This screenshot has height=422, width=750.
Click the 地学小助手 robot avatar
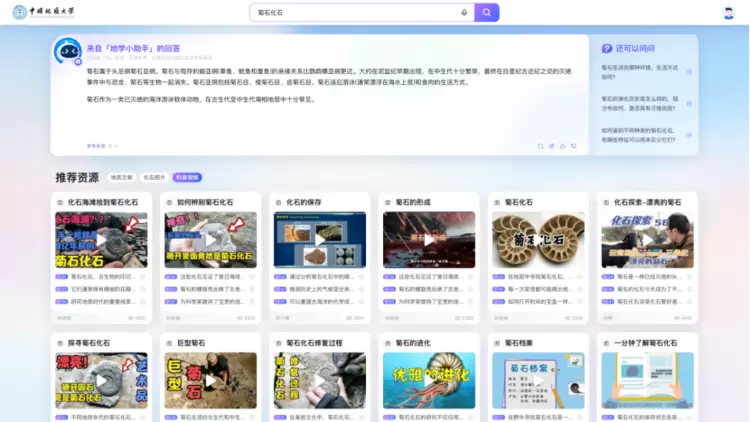pos(67,51)
